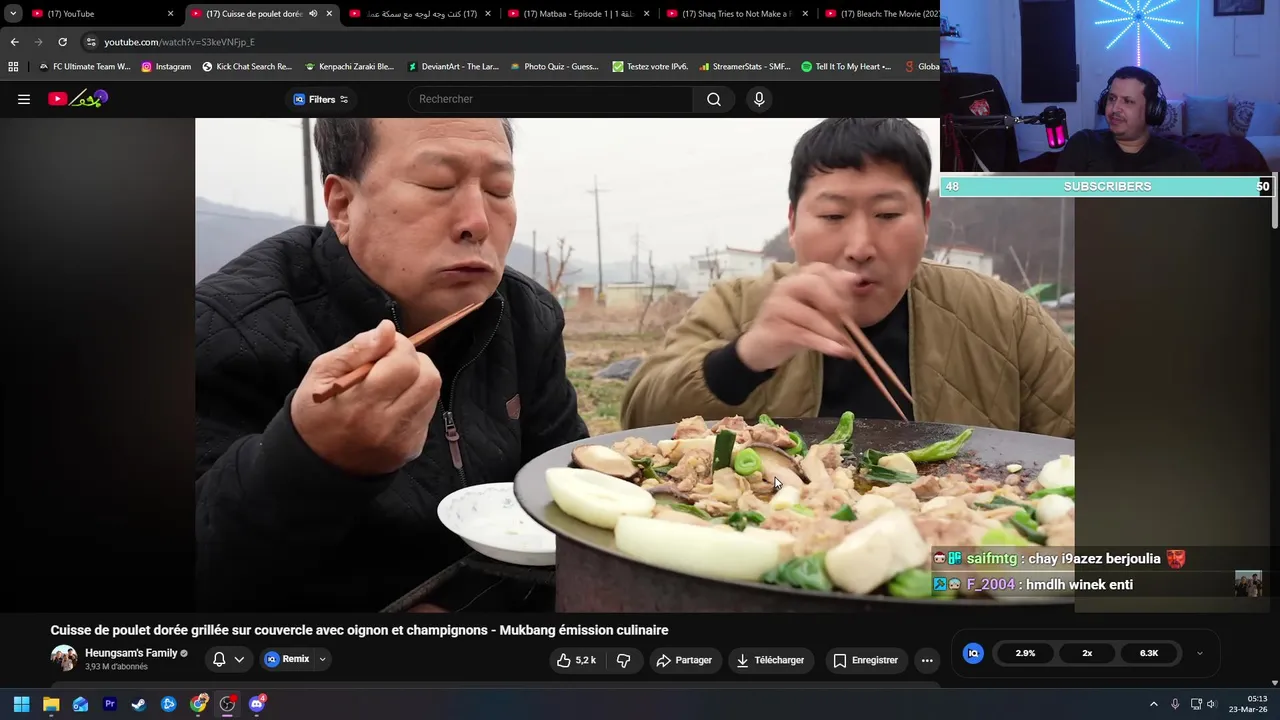
Task: Open OBS Studio from the taskbar
Action: pos(227,704)
